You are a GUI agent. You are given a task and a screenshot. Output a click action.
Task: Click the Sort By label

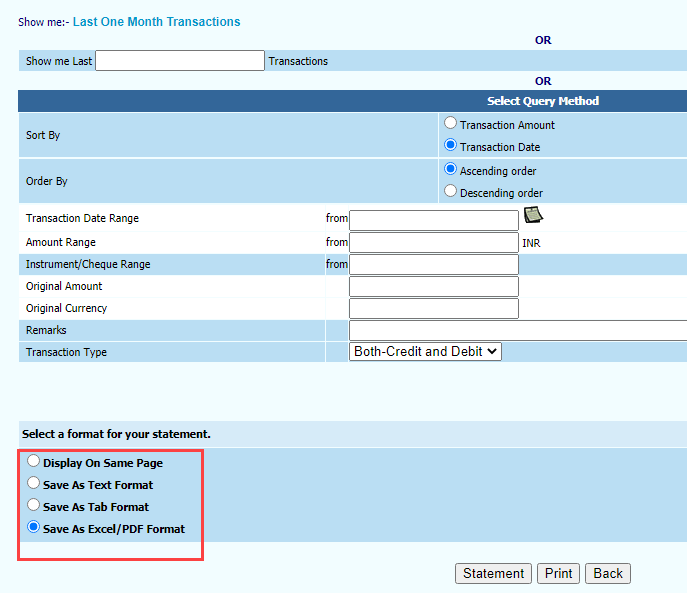[43, 135]
